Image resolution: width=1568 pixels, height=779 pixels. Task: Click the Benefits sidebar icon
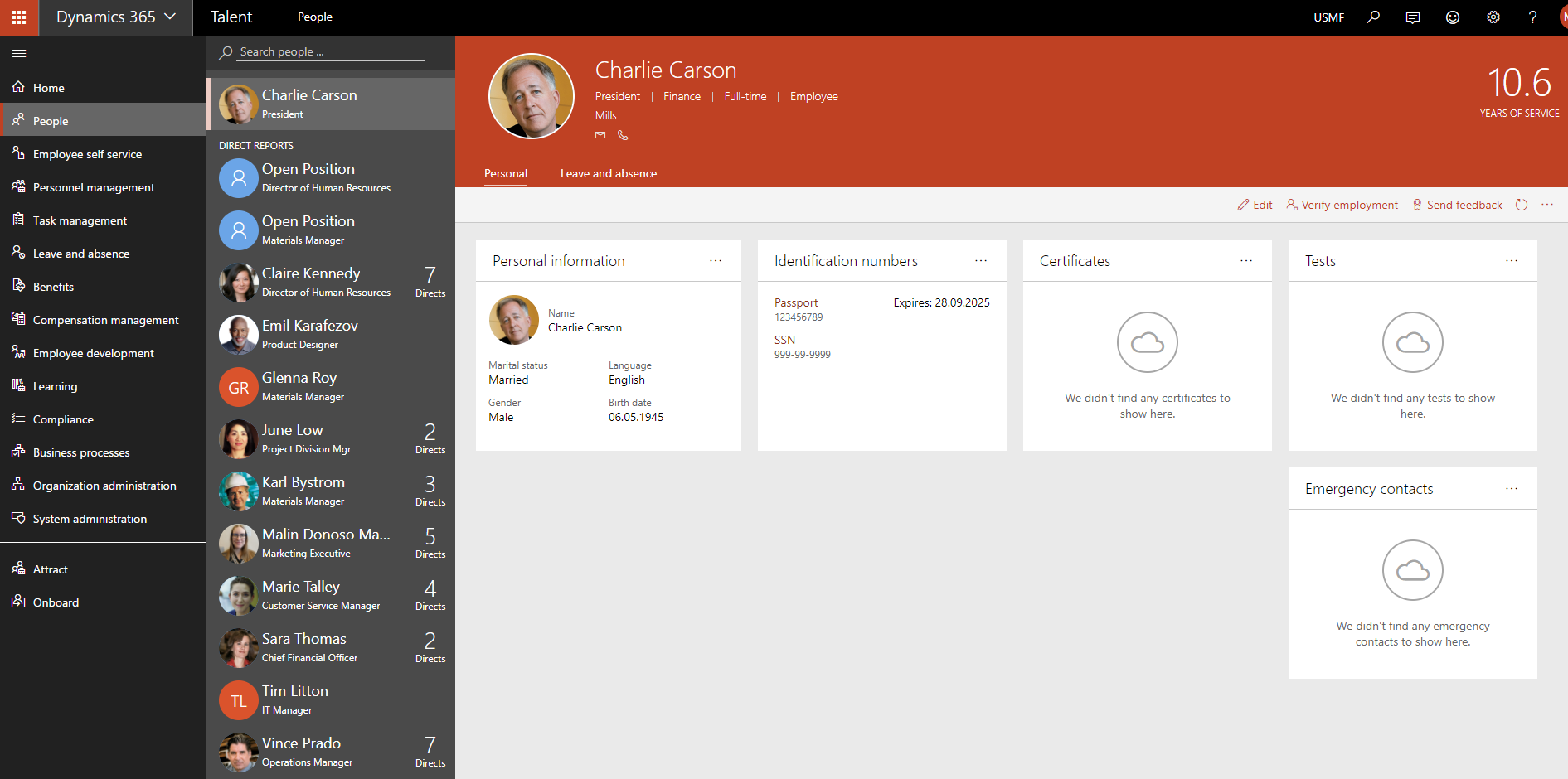click(18, 286)
